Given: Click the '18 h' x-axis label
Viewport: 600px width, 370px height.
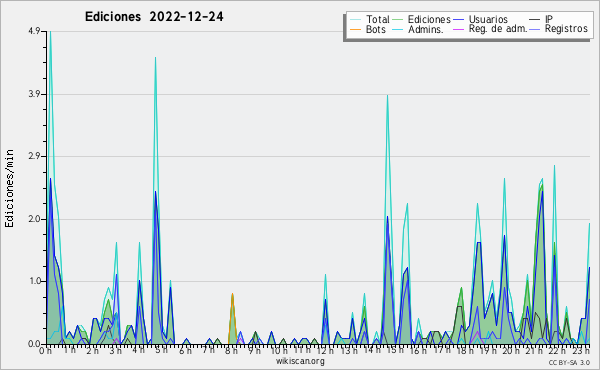Looking at the screenshot, I should pyautogui.click(x=465, y=350).
